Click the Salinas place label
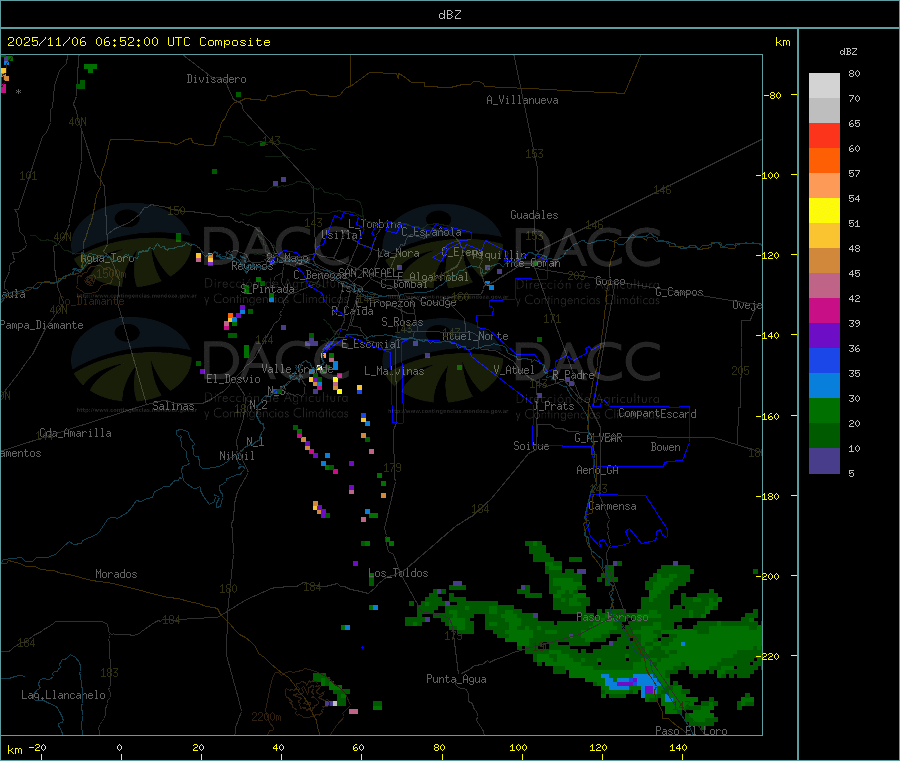900x761 pixels. pyautogui.click(x=173, y=406)
